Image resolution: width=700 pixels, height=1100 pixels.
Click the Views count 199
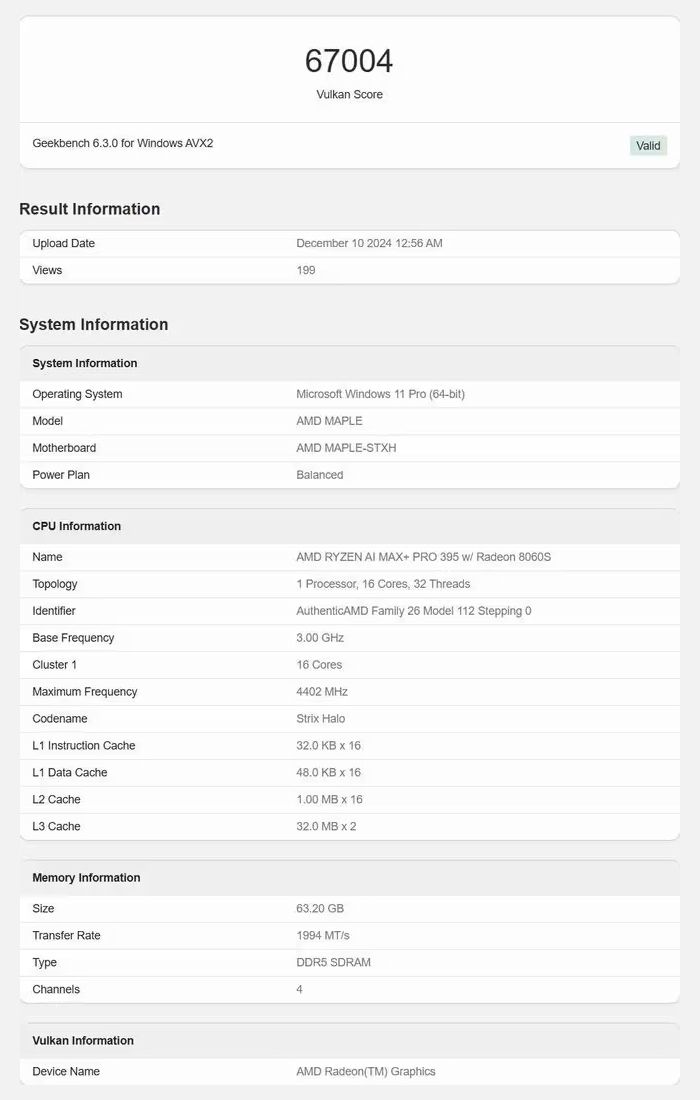pos(306,270)
